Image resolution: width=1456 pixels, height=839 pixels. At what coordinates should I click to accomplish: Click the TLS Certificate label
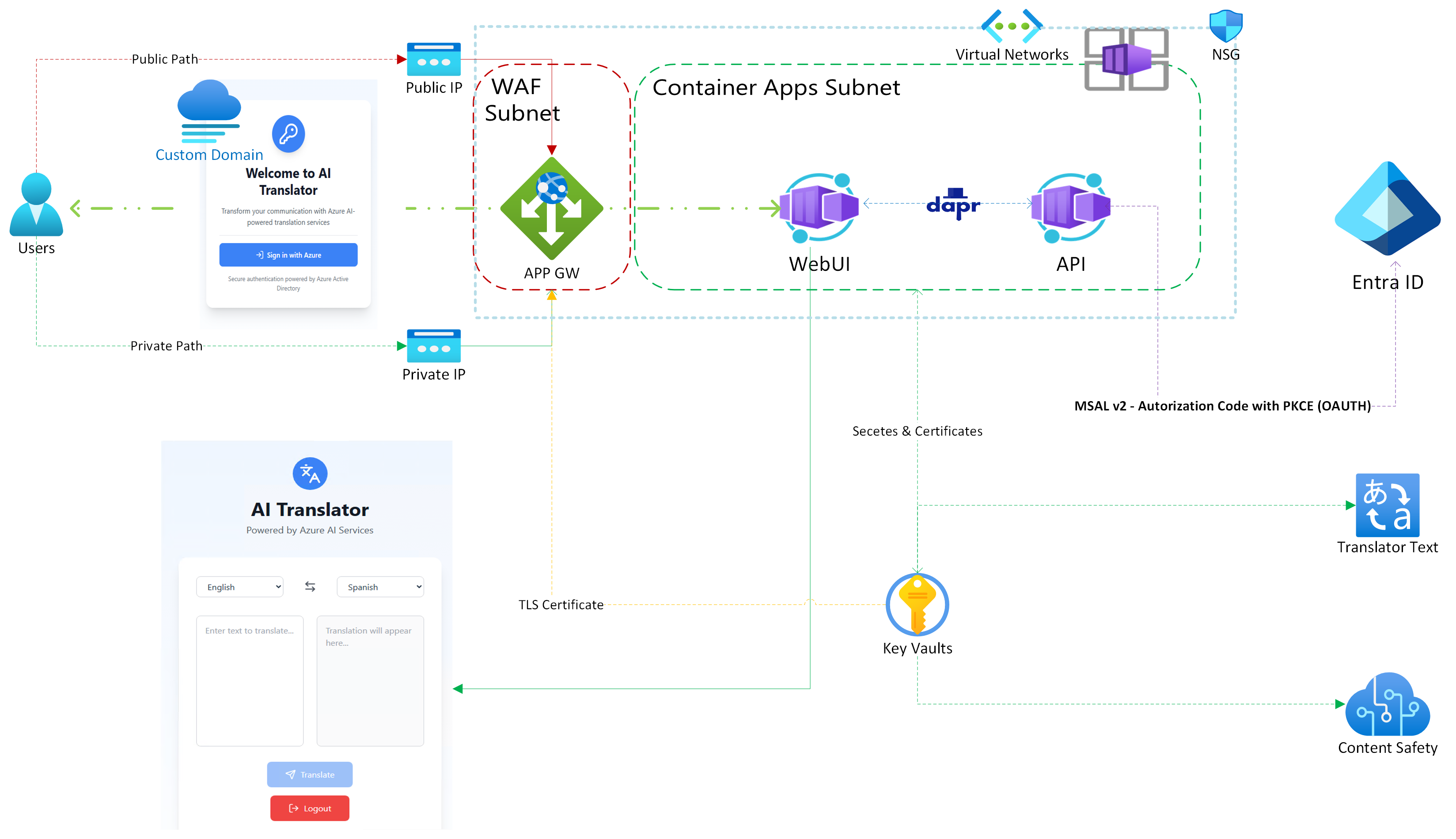tap(561, 604)
